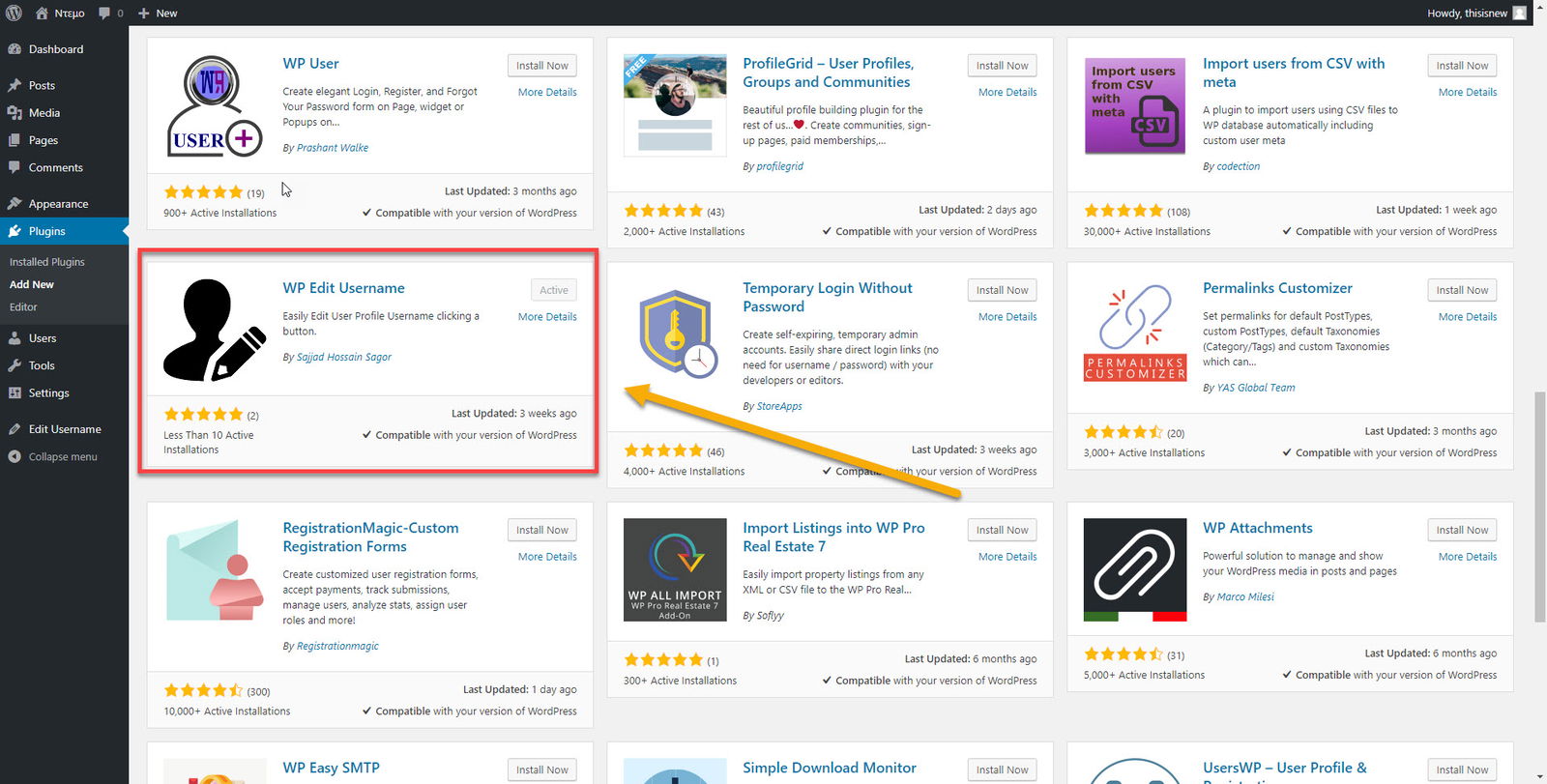Click the Pages icon in sidebar
The height and width of the screenshot is (784, 1547).
coord(15,140)
